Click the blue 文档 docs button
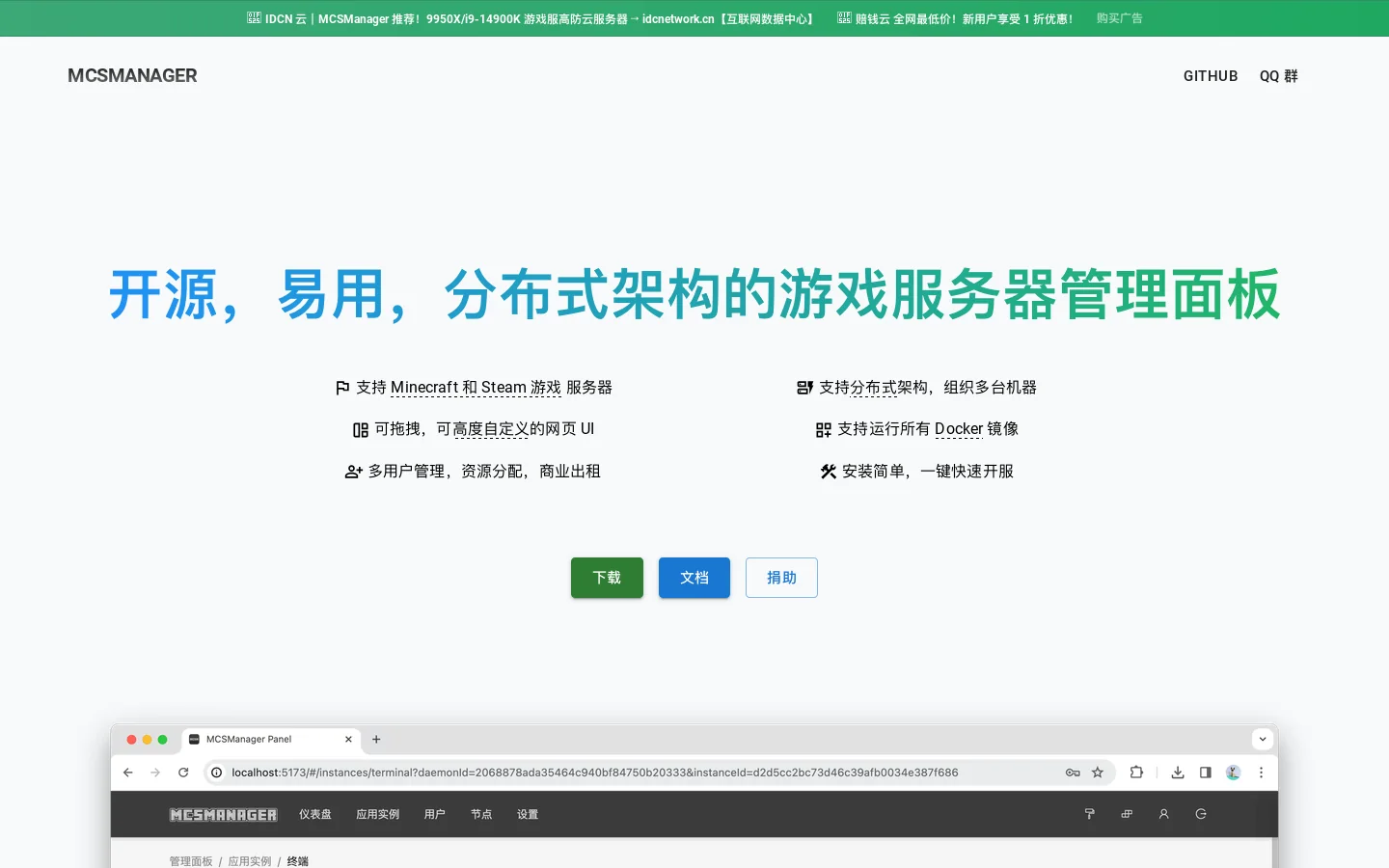Image resolution: width=1389 pixels, height=868 pixels. tap(694, 578)
